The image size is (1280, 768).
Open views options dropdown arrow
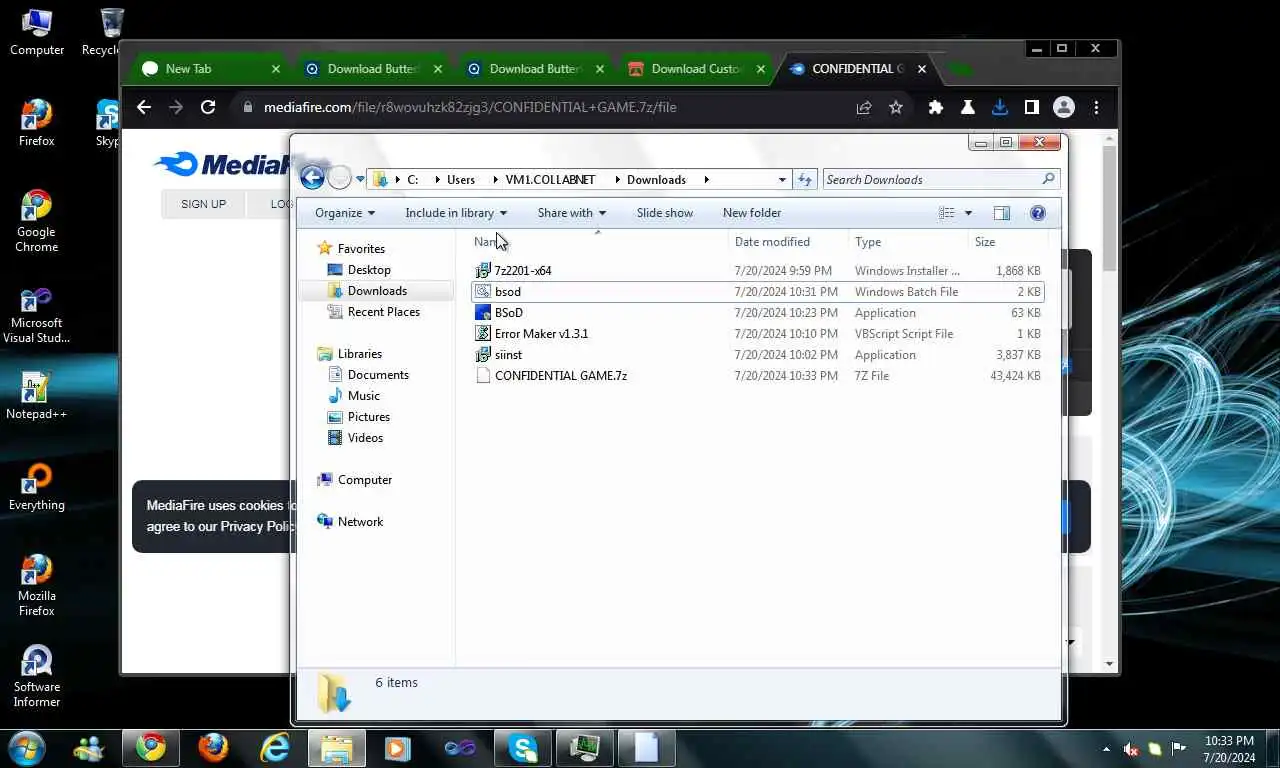pos(968,213)
